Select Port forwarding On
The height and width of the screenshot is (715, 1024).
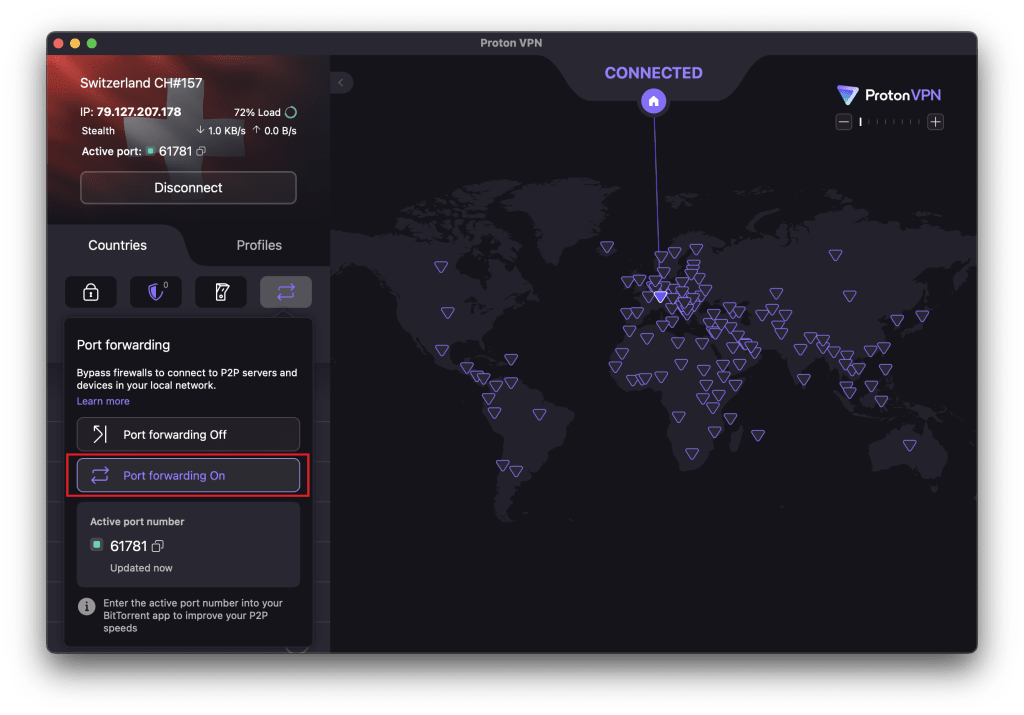click(188, 475)
